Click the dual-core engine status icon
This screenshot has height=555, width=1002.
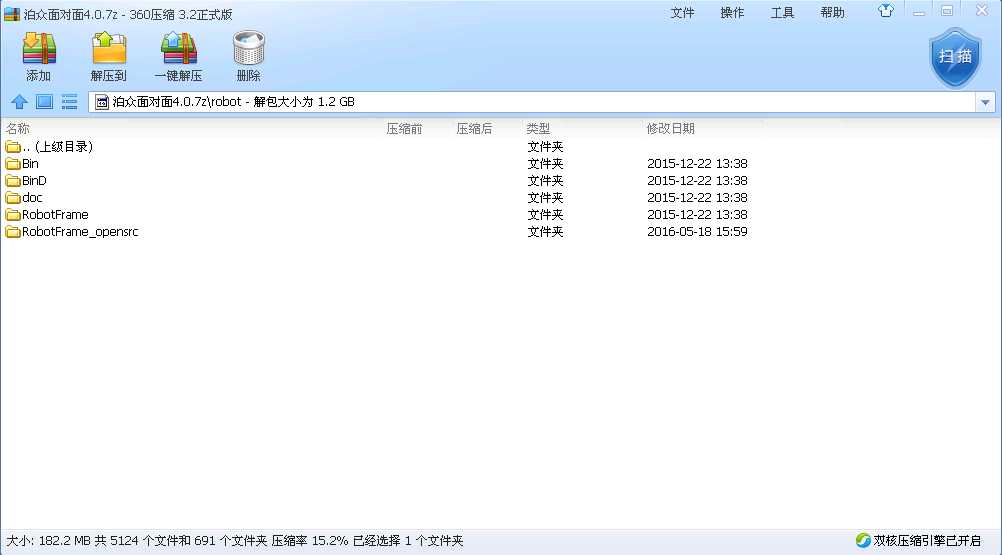click(863, 540)
